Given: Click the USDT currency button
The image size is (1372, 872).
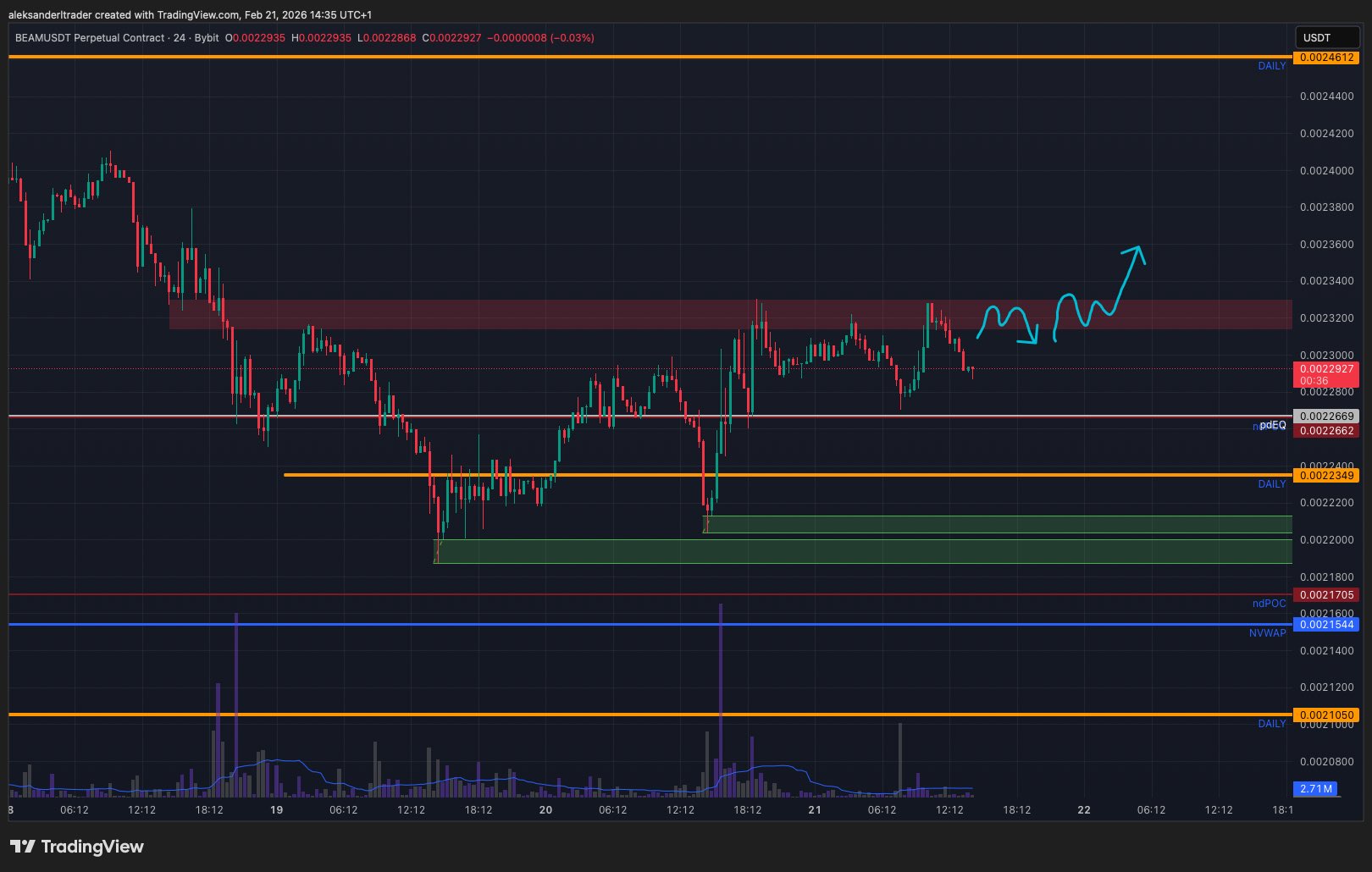Looking at the screenshot, I should tap(1326, 37).
